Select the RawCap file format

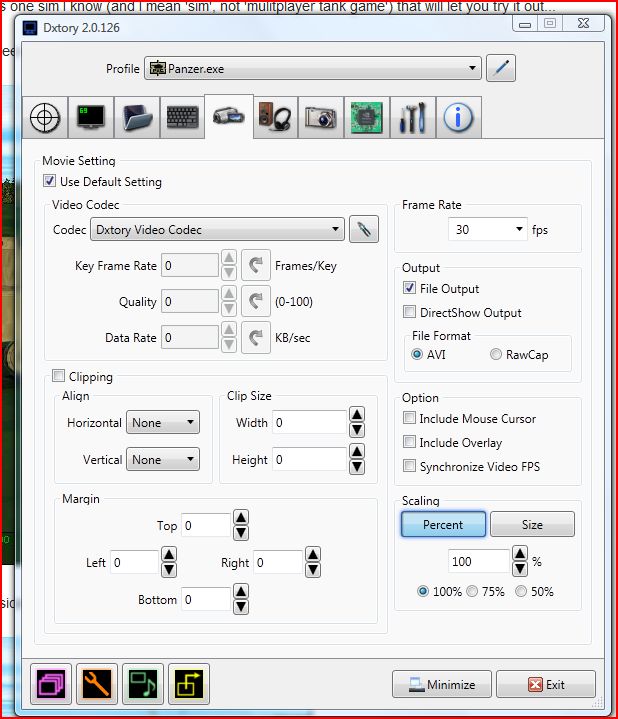[496, 354]
